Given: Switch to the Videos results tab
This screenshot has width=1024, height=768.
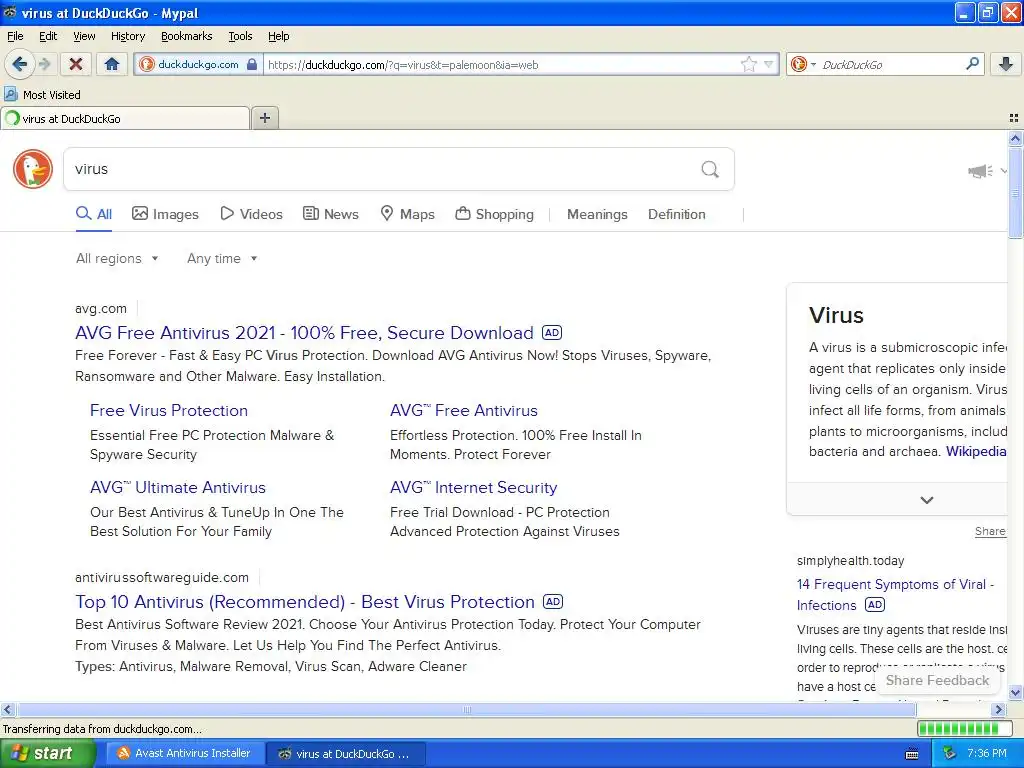Looking at the screenshot, I should [x=251, y=214].
